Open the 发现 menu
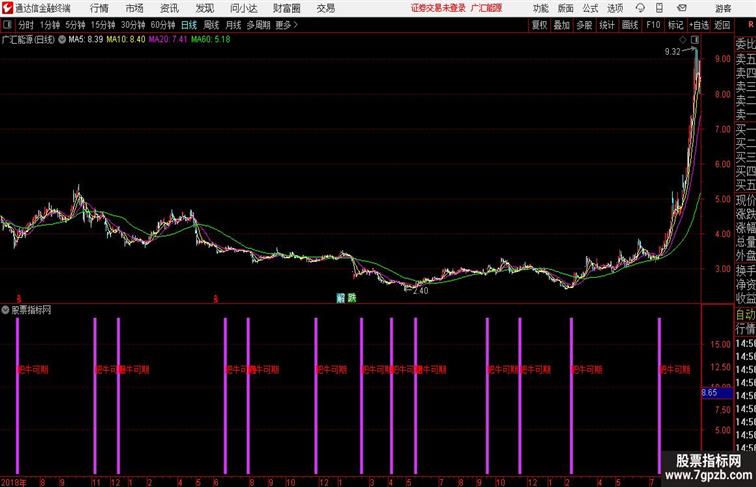 [204, 8]
